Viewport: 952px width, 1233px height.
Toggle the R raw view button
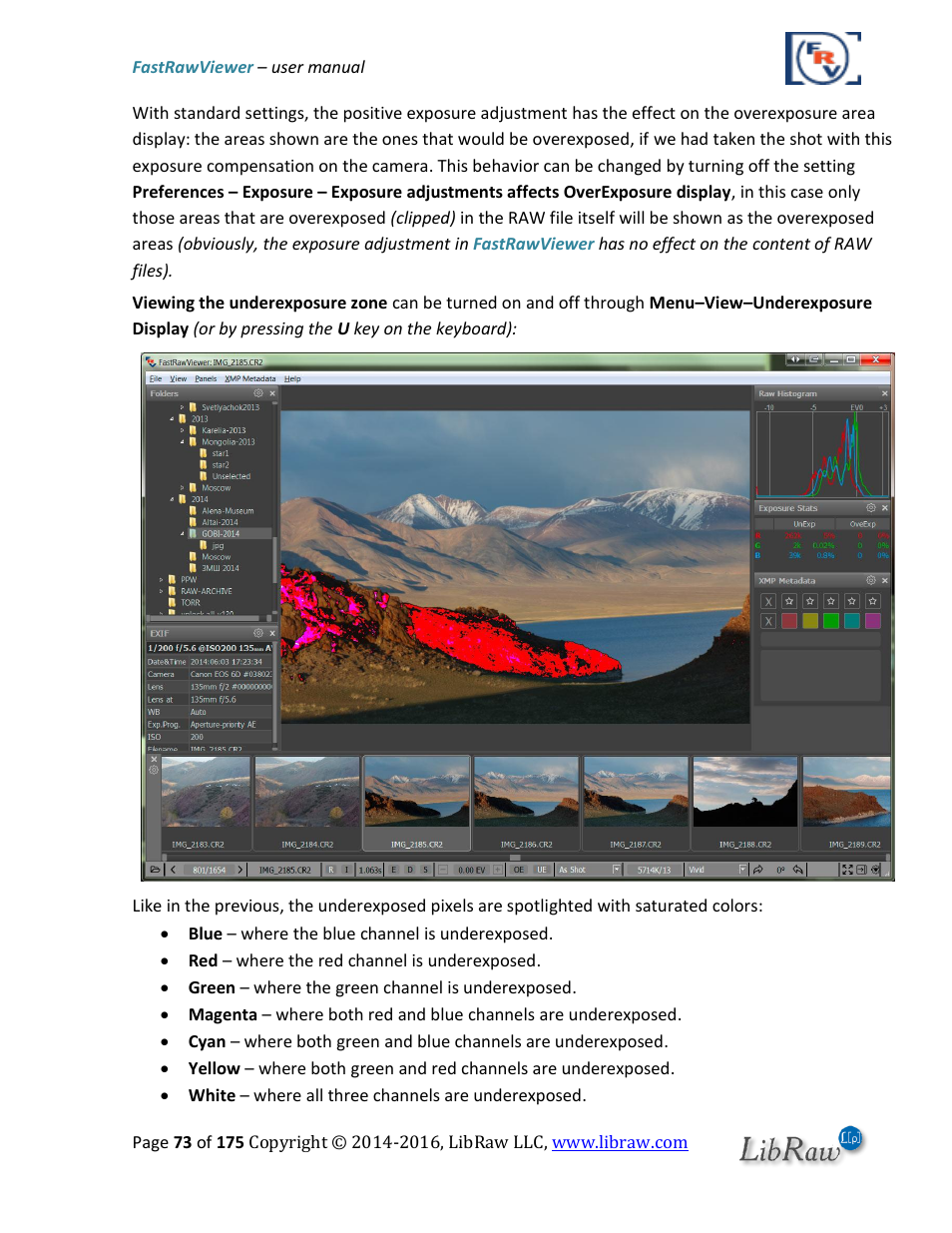tap(331, 870)
